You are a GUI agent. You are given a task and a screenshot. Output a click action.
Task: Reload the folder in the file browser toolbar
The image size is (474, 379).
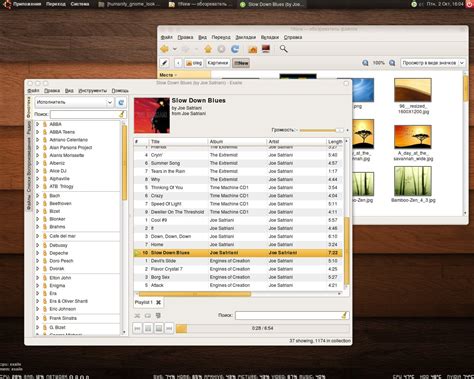tap(235, 49)
